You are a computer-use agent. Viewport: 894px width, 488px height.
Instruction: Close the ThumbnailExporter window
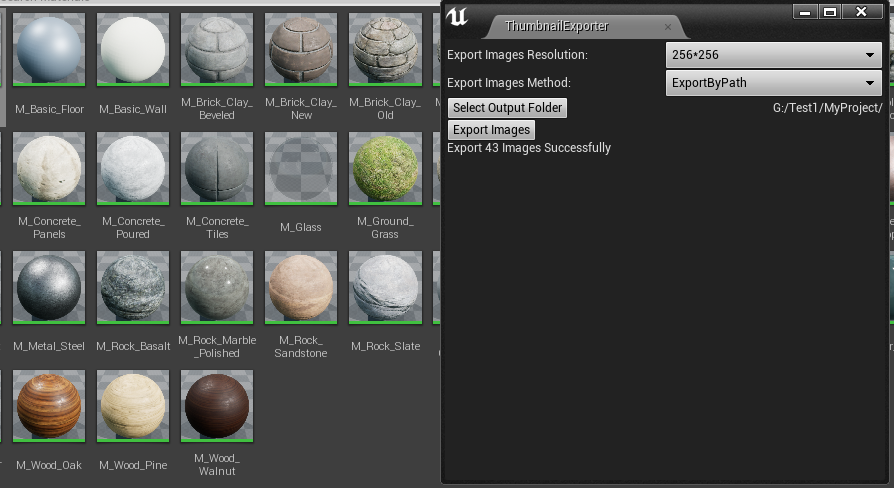pos(862,11)
